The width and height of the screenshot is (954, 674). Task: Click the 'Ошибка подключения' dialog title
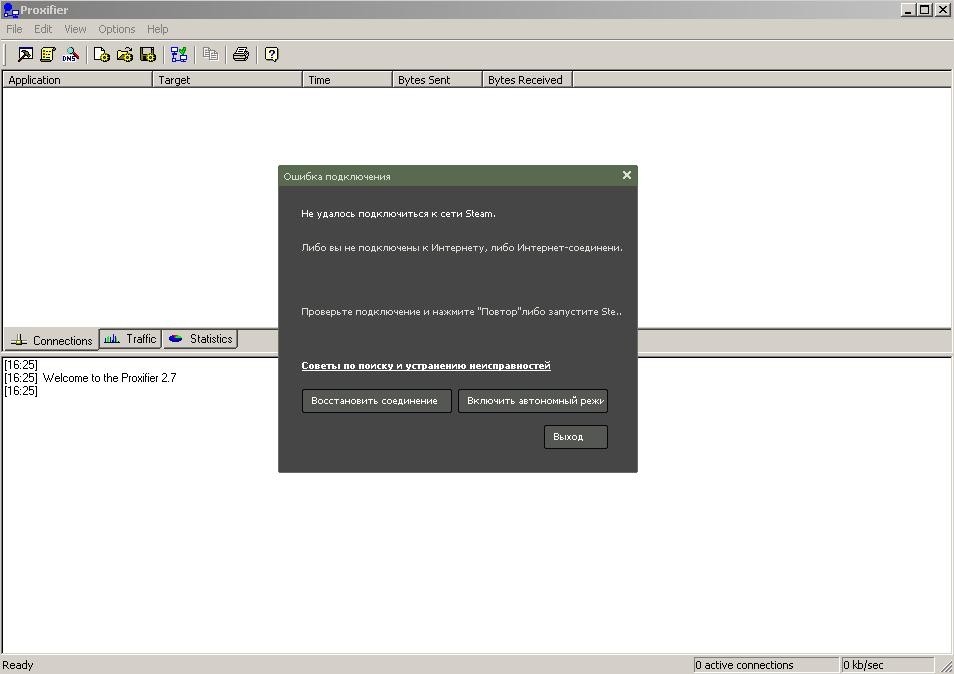coord(337,176)
